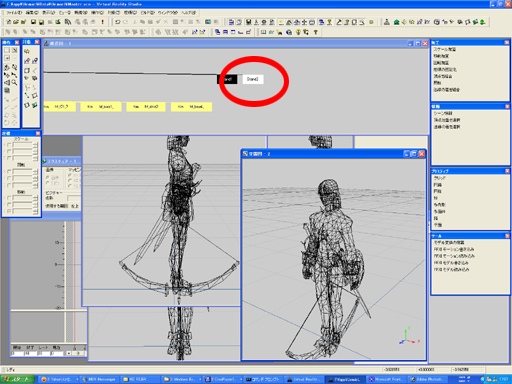Toggle the move X checkbox
512x384 pixels.
tap(9, 198)
